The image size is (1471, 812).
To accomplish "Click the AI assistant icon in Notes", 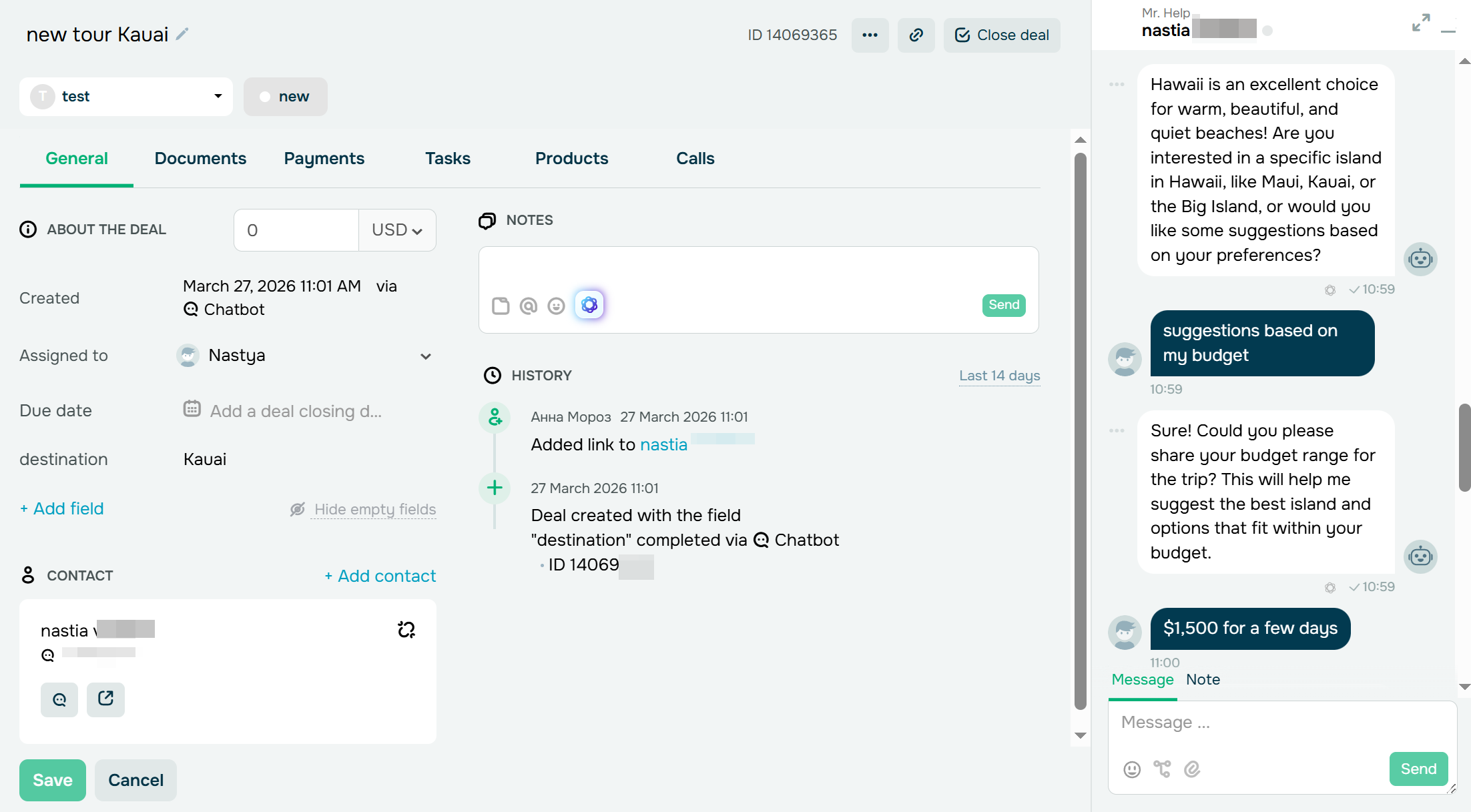I will (x=589, y=305).
